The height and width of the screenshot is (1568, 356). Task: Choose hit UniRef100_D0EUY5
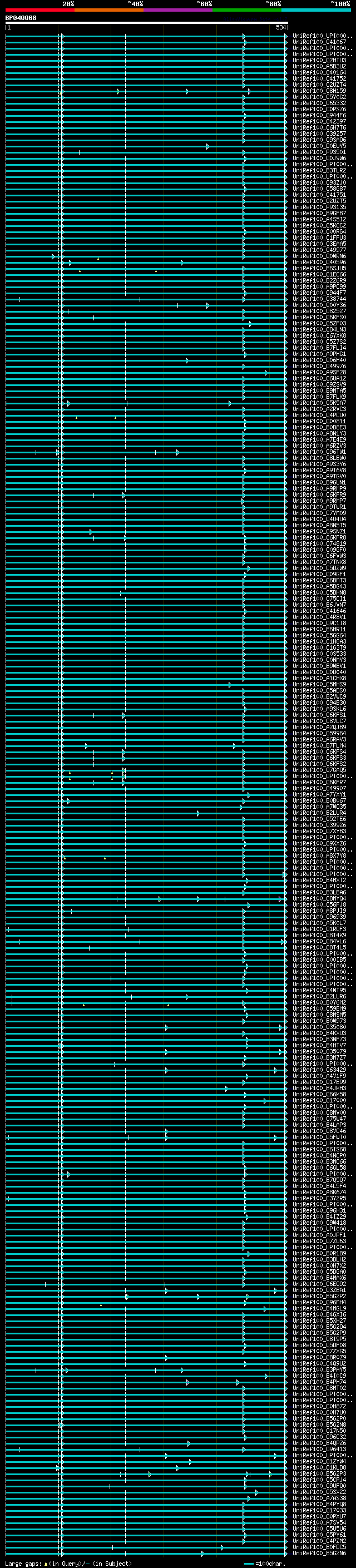(x=319, y=146)
